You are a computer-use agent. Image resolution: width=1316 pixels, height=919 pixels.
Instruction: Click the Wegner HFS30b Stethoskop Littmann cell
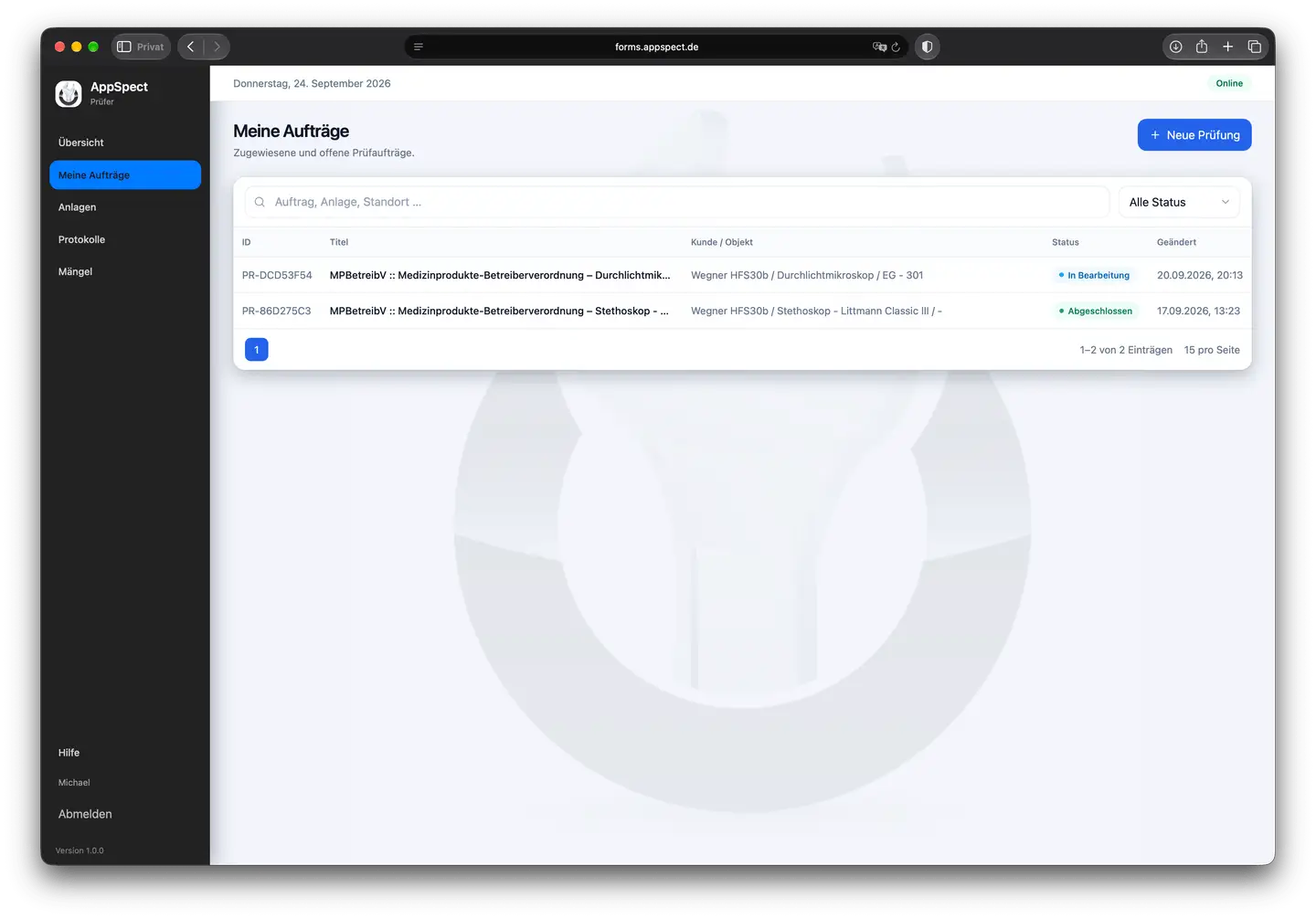click(x=816, y=311)
